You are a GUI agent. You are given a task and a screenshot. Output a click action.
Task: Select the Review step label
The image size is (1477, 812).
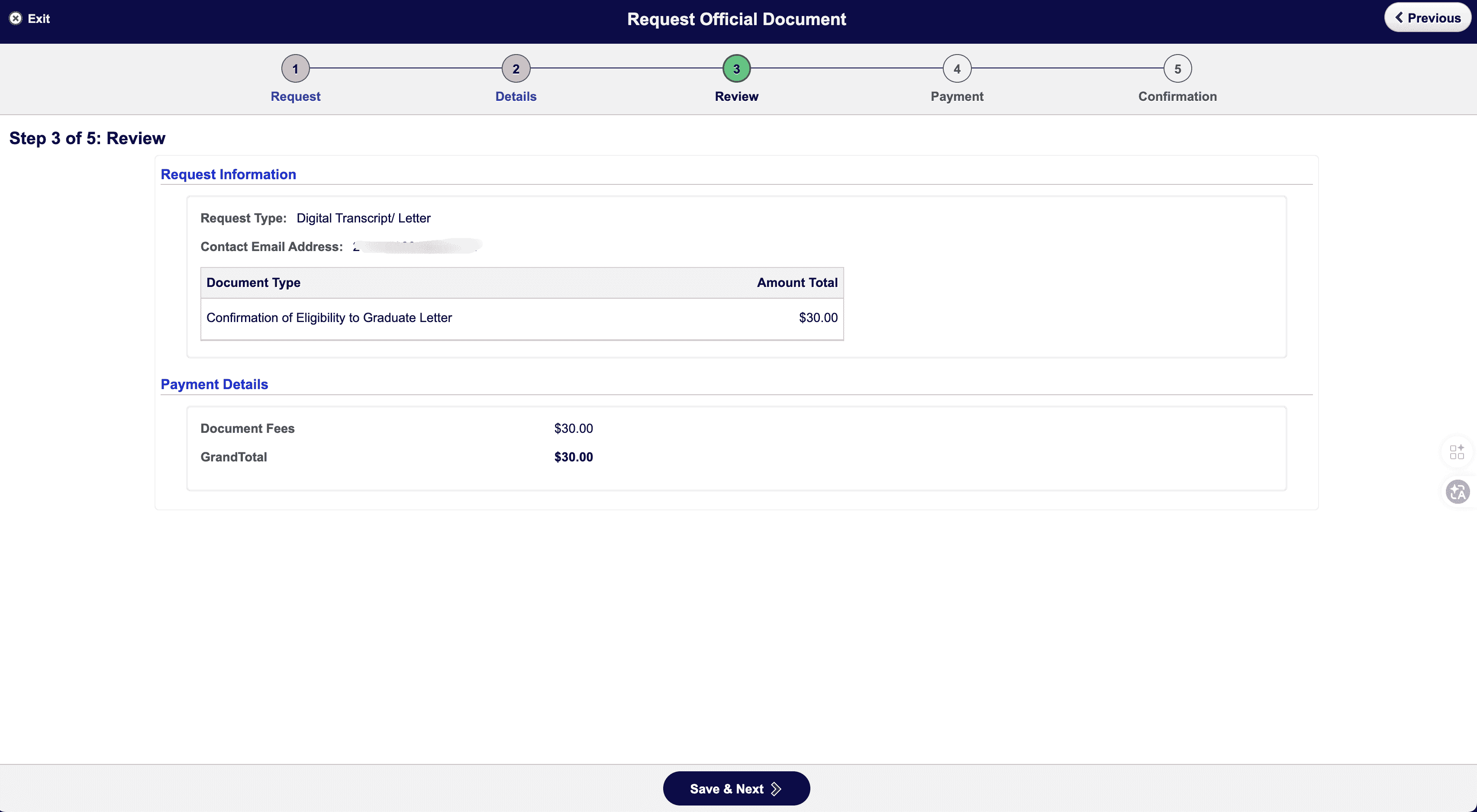[x=736, y=97]
